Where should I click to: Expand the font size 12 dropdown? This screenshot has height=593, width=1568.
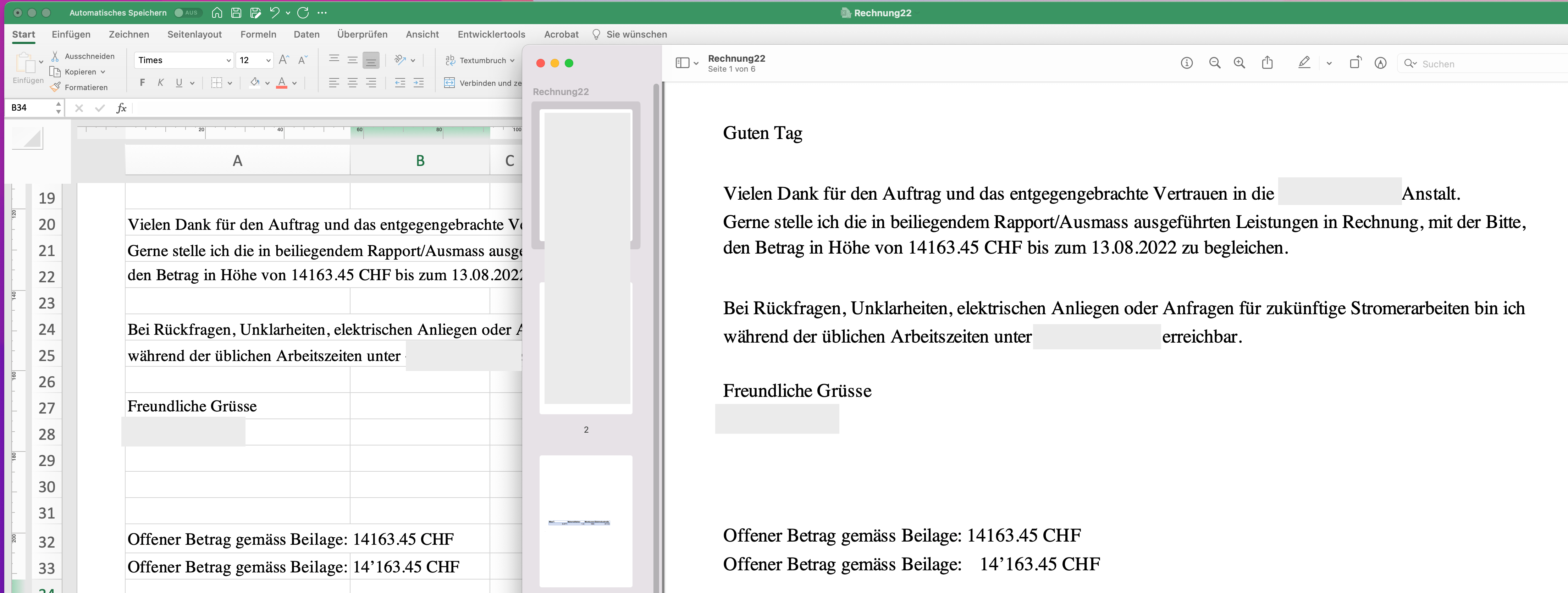click(268, 60)
